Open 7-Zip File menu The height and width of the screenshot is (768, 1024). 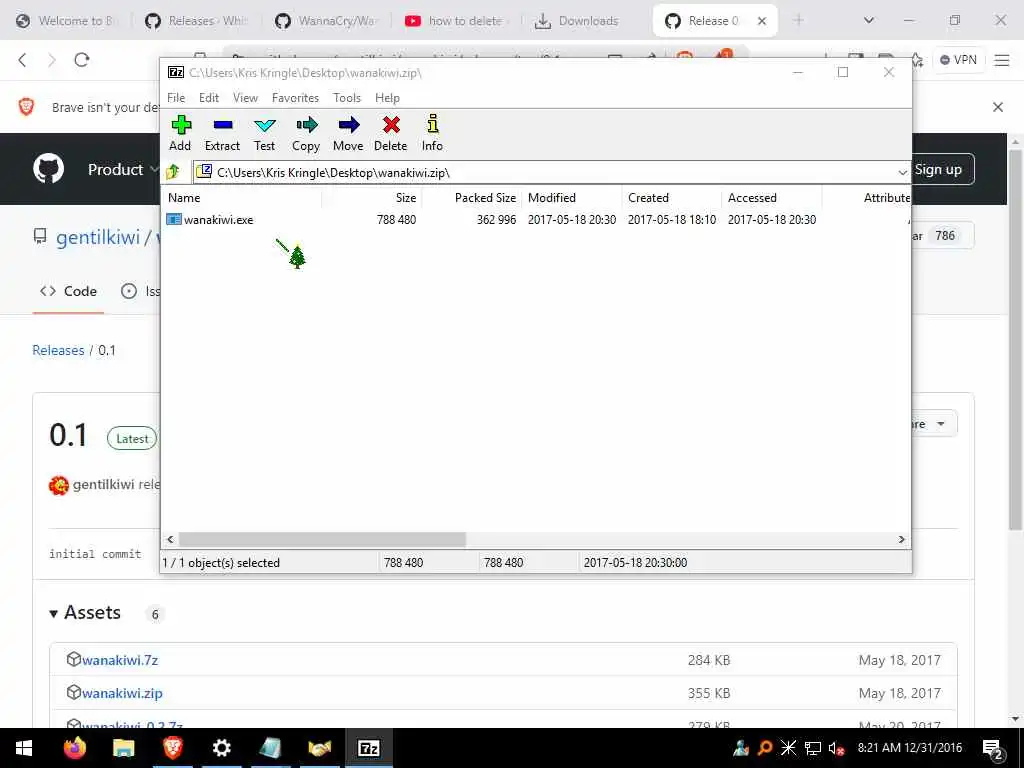176,98
